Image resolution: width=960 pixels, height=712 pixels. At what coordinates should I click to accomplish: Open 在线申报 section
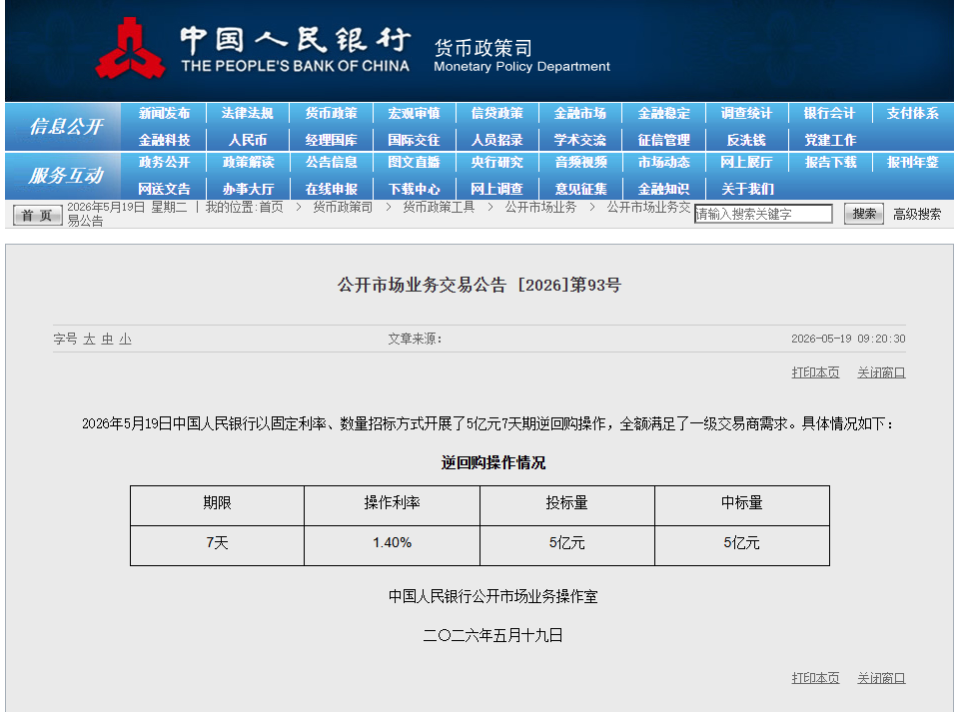(331, 189)
